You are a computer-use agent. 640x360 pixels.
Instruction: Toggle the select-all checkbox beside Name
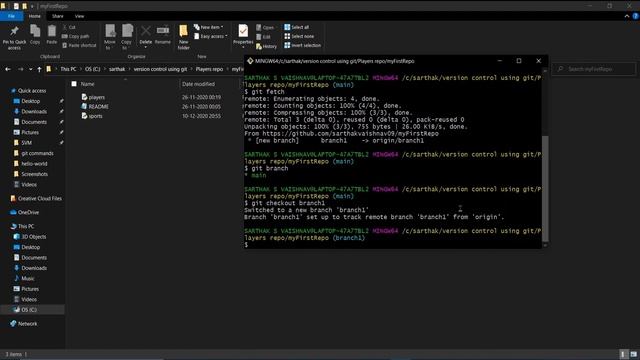pos(74,84)
